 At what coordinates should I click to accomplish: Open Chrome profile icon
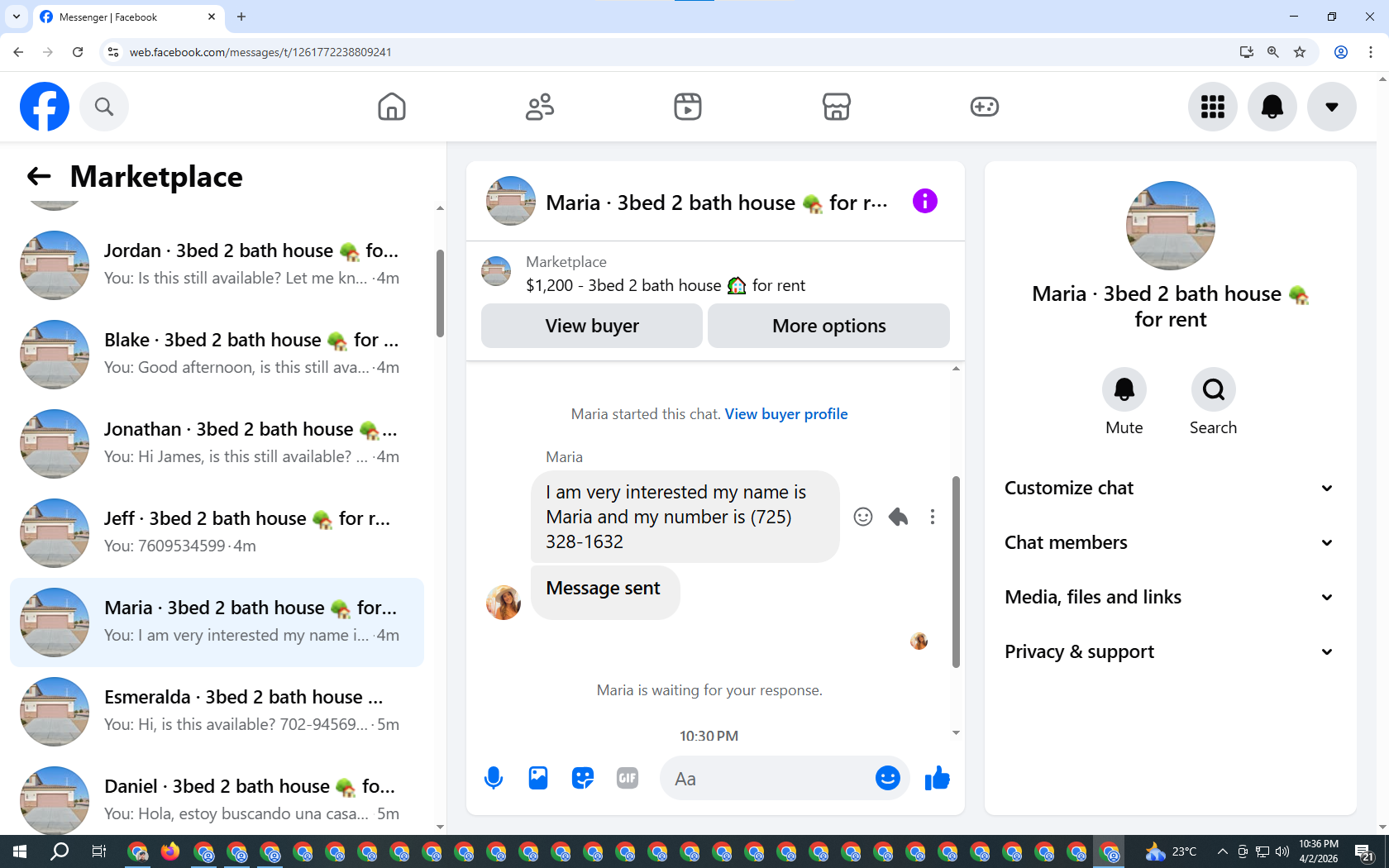pos(1341,52)
